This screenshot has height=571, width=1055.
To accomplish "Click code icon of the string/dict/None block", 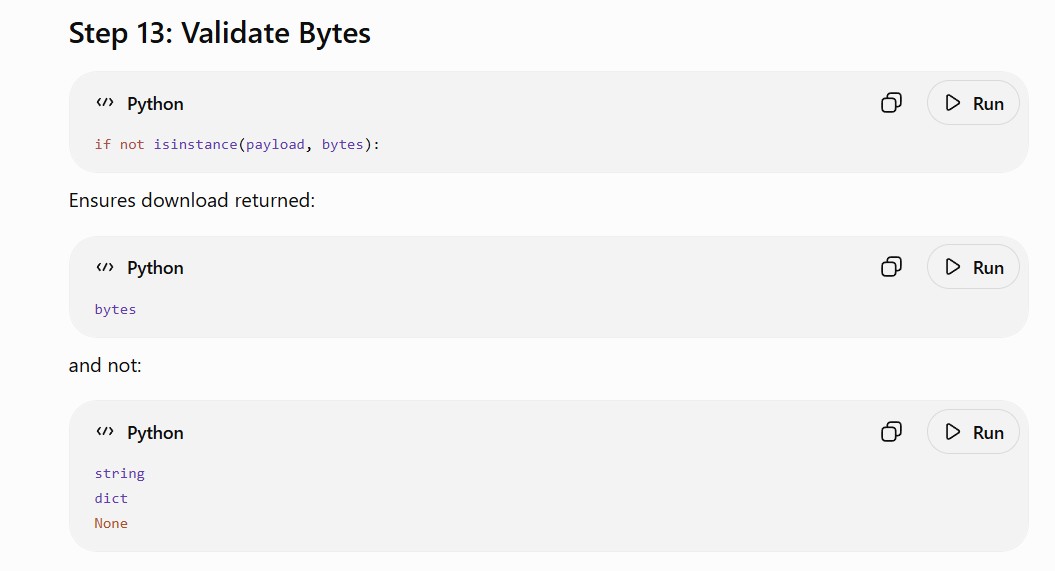I will point(105,432).
